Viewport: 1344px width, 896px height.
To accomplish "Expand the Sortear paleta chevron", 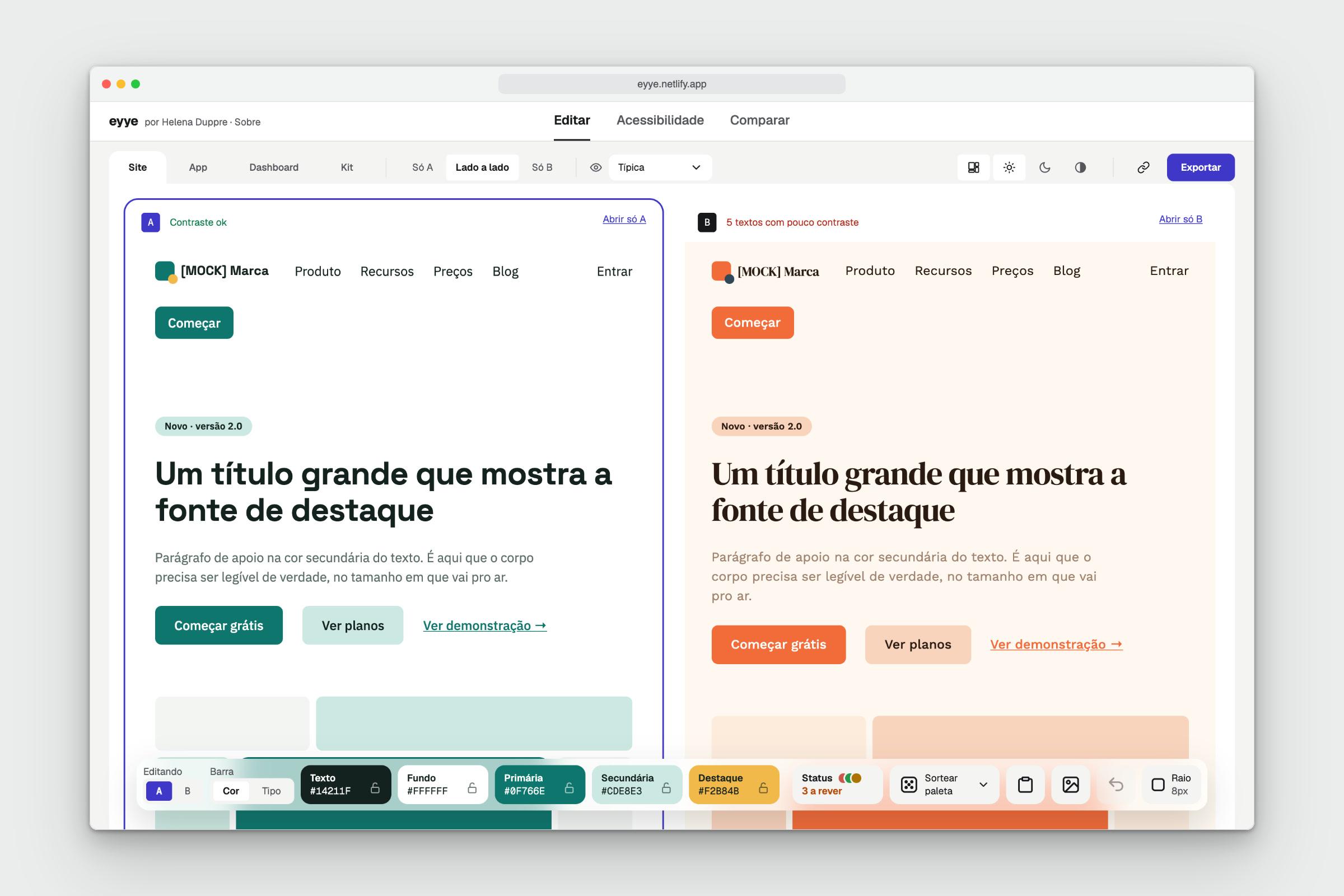I will tap(983, 785).
